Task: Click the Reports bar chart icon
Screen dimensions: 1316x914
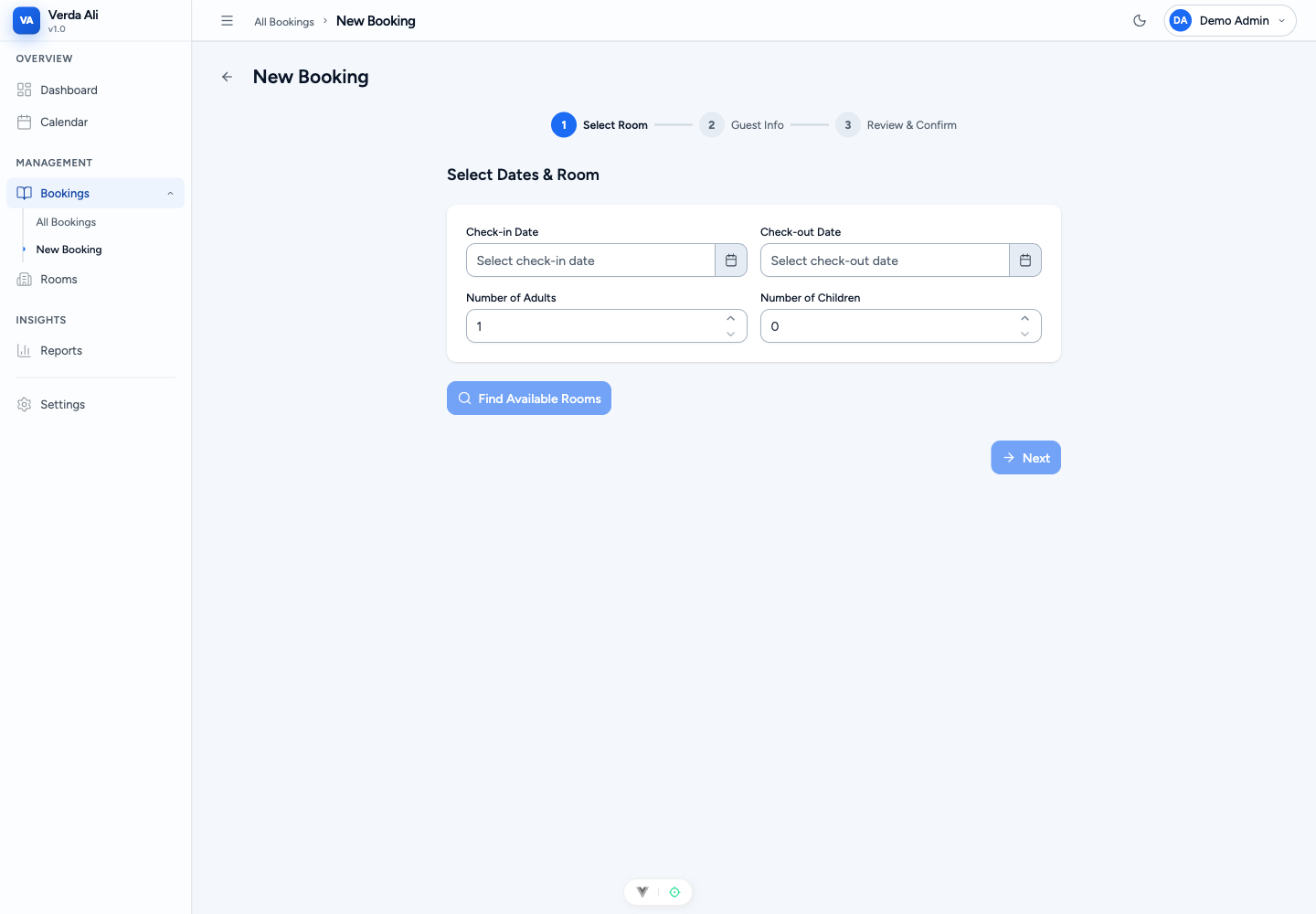Action: pos(25,350)
